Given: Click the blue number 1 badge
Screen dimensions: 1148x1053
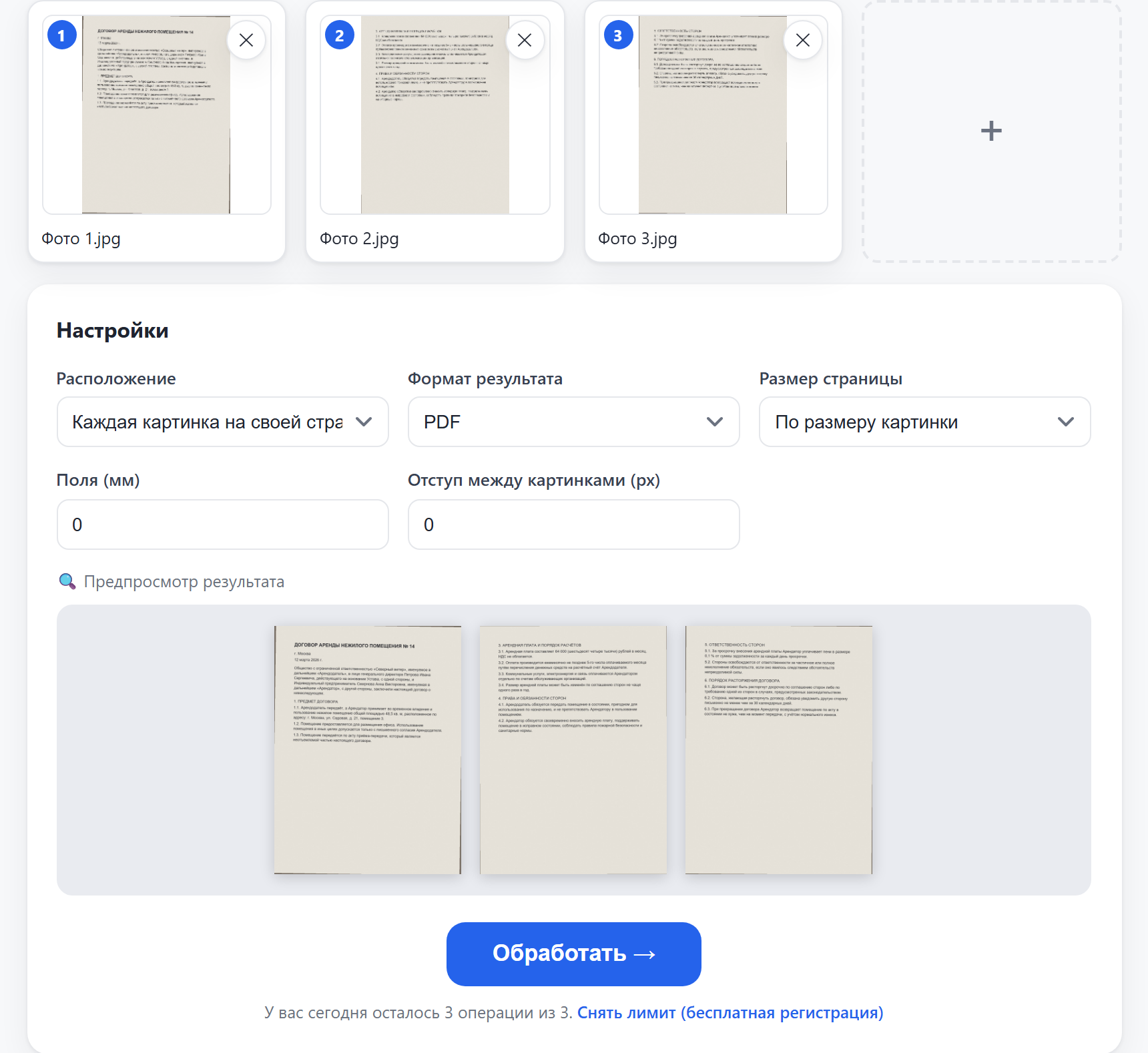Looking at the screenshot, I should 62,35.
